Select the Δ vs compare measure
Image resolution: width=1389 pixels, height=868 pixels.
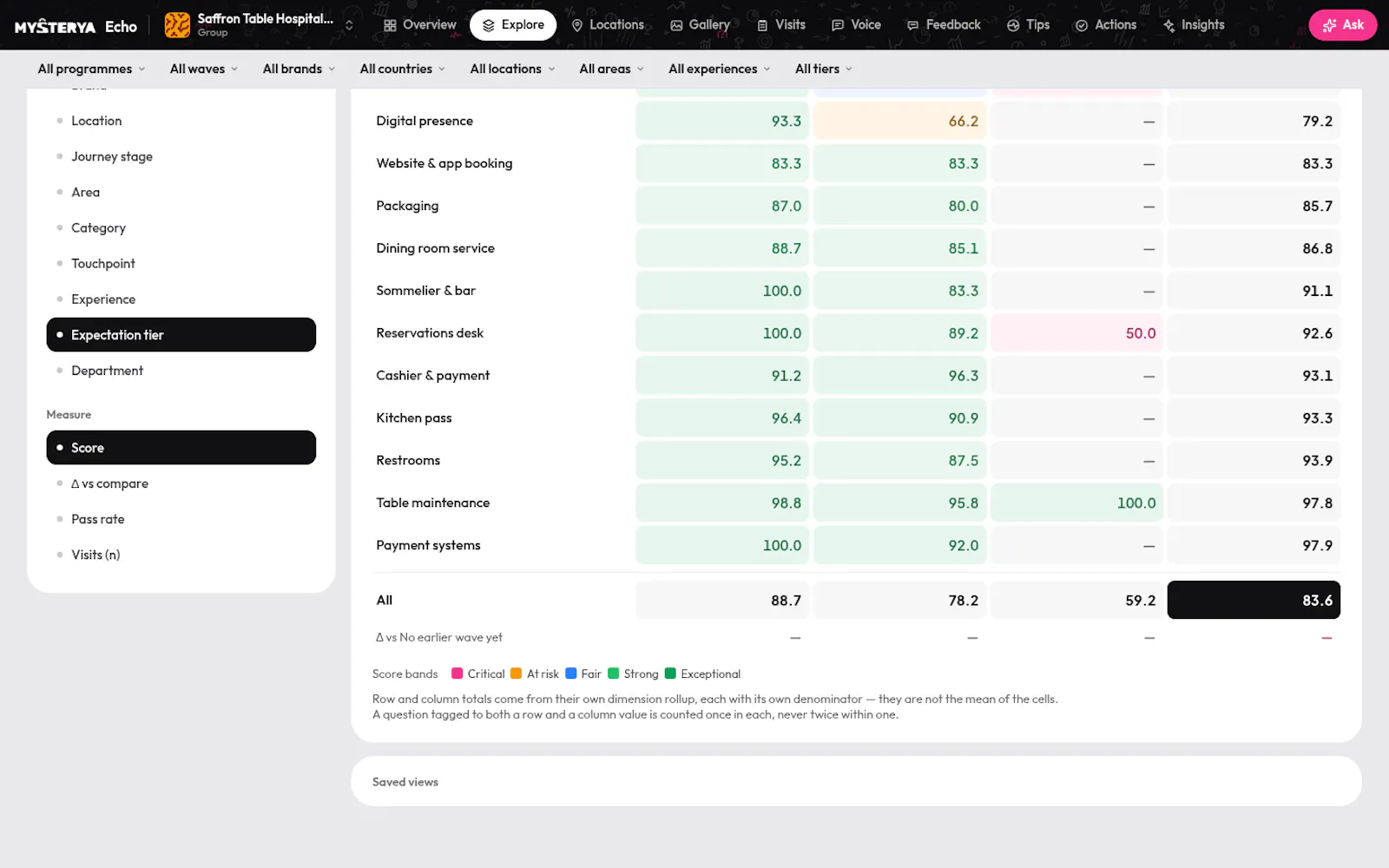(181, 483)
